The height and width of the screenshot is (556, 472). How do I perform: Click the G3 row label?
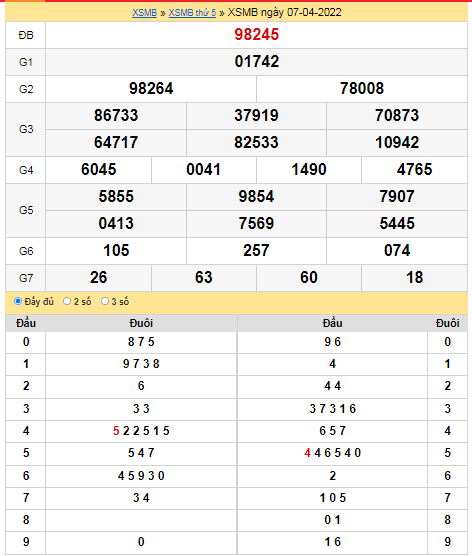point(26,129)
